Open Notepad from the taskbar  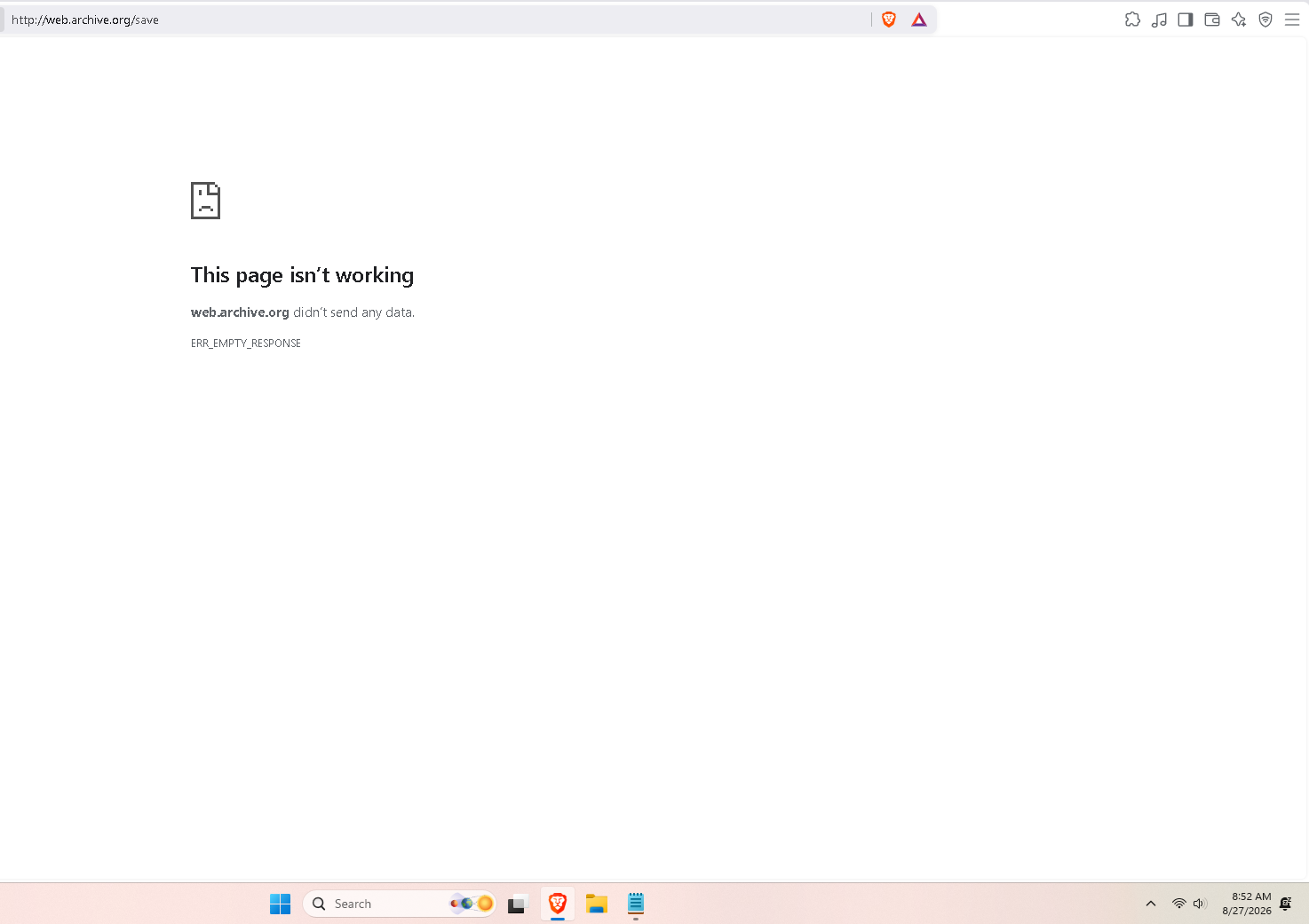[x=636, y=904]
